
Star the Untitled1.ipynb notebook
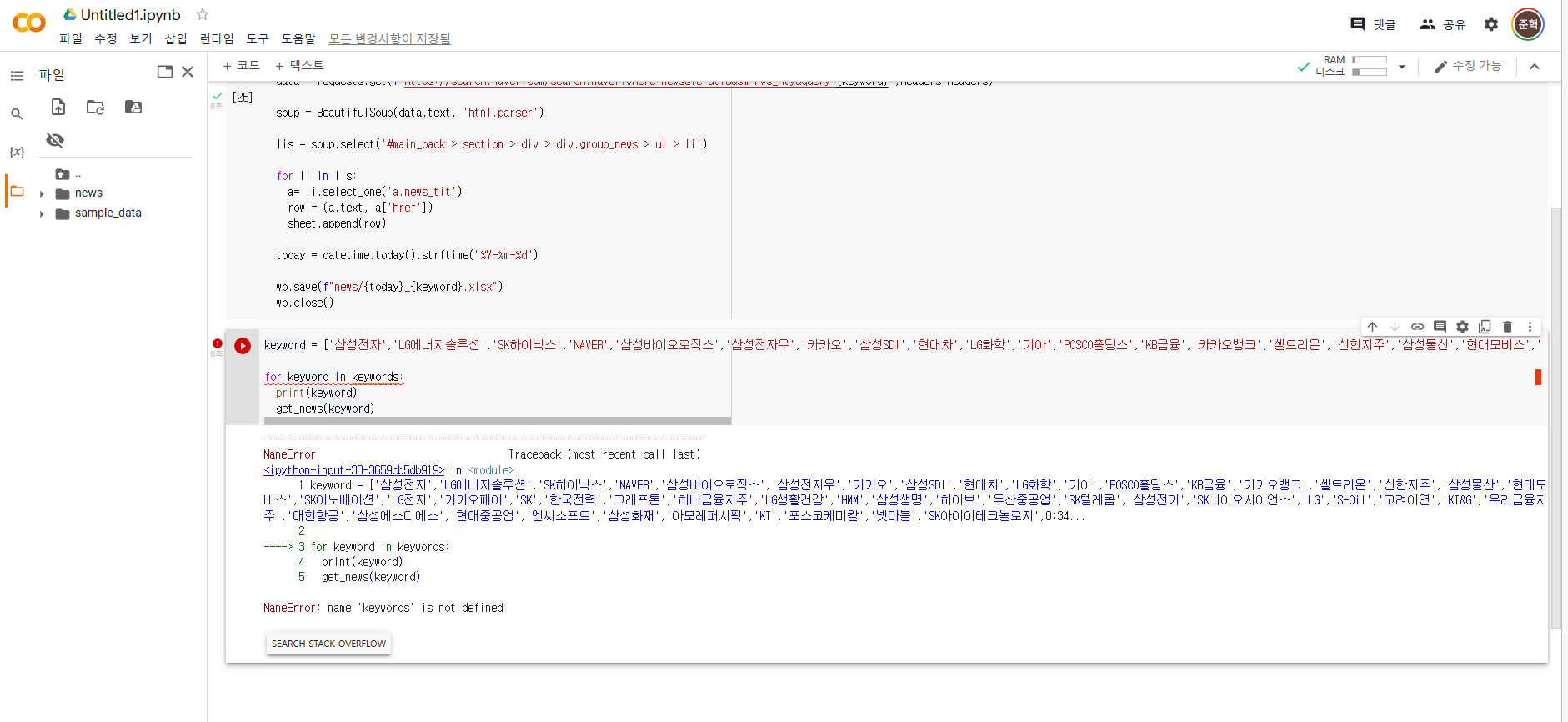(203, 14)
